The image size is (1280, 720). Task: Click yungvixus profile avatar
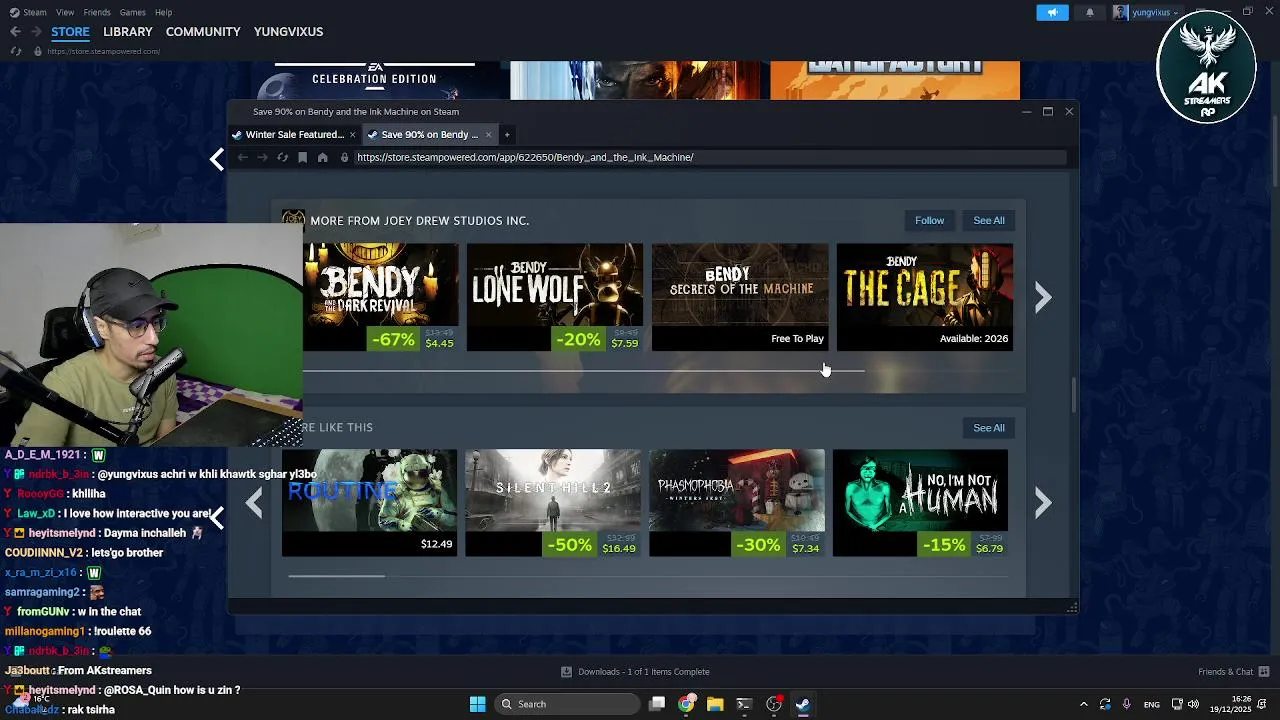[1120, 12]
